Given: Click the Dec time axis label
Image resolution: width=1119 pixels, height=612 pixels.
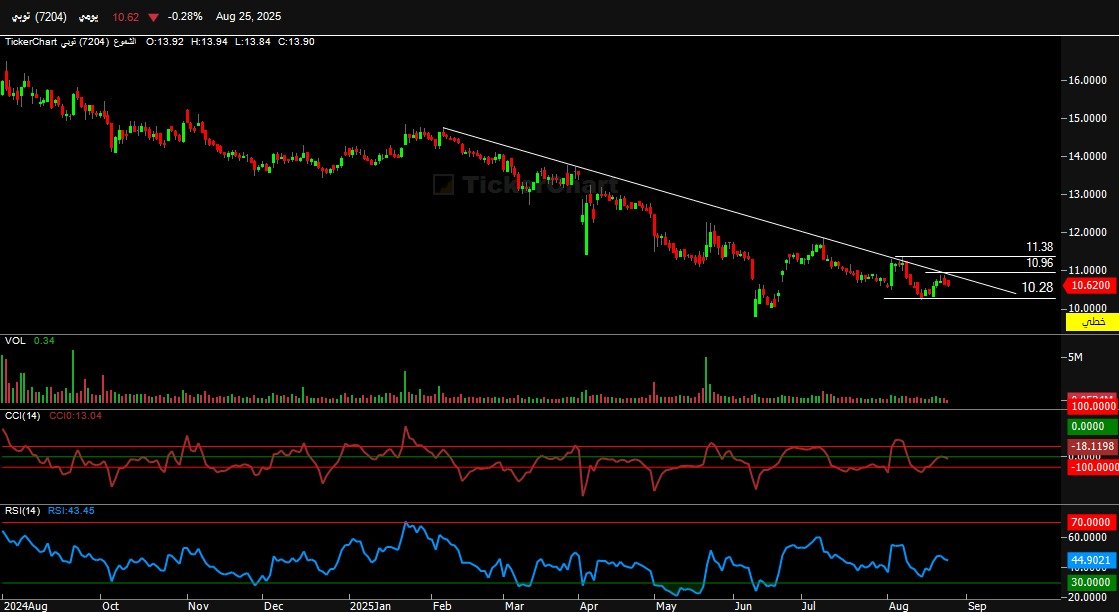Looking at the screenshot, I should tap(273, 606).
